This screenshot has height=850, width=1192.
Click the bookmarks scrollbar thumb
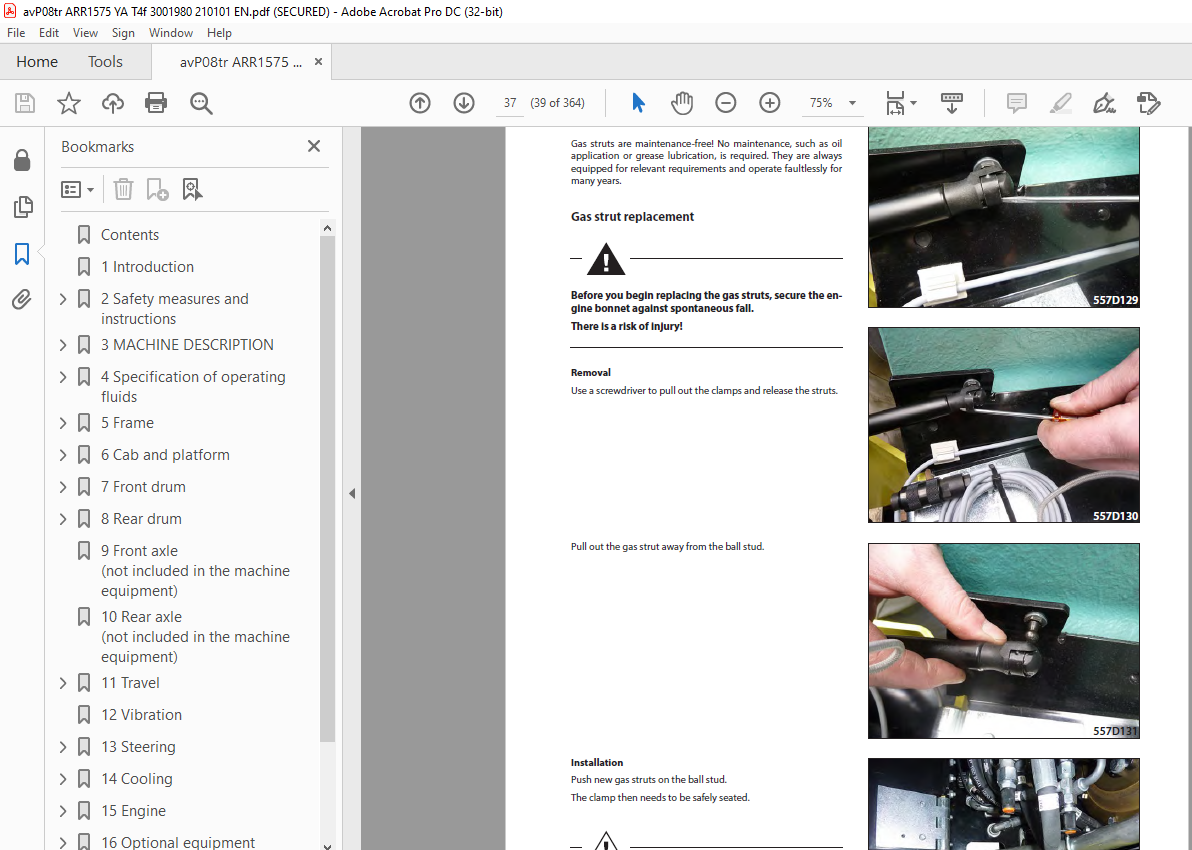click(328, 488)
